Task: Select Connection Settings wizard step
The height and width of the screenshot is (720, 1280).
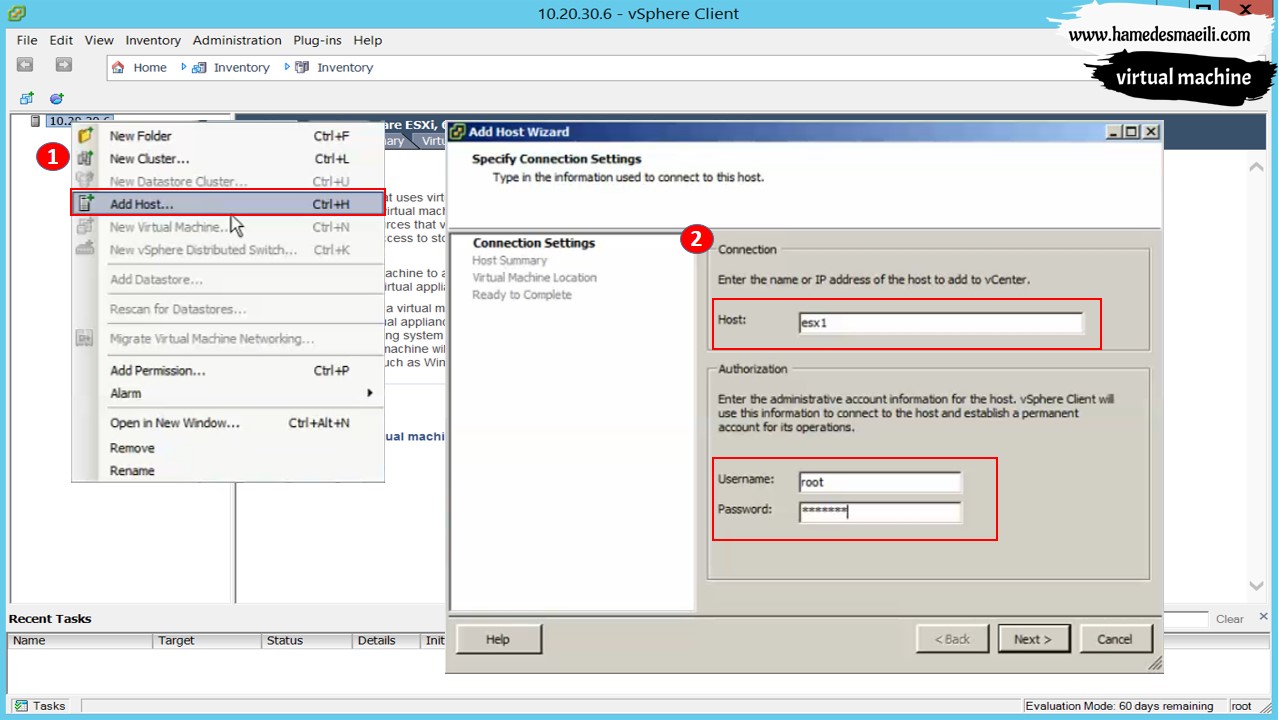Action: 533,243
